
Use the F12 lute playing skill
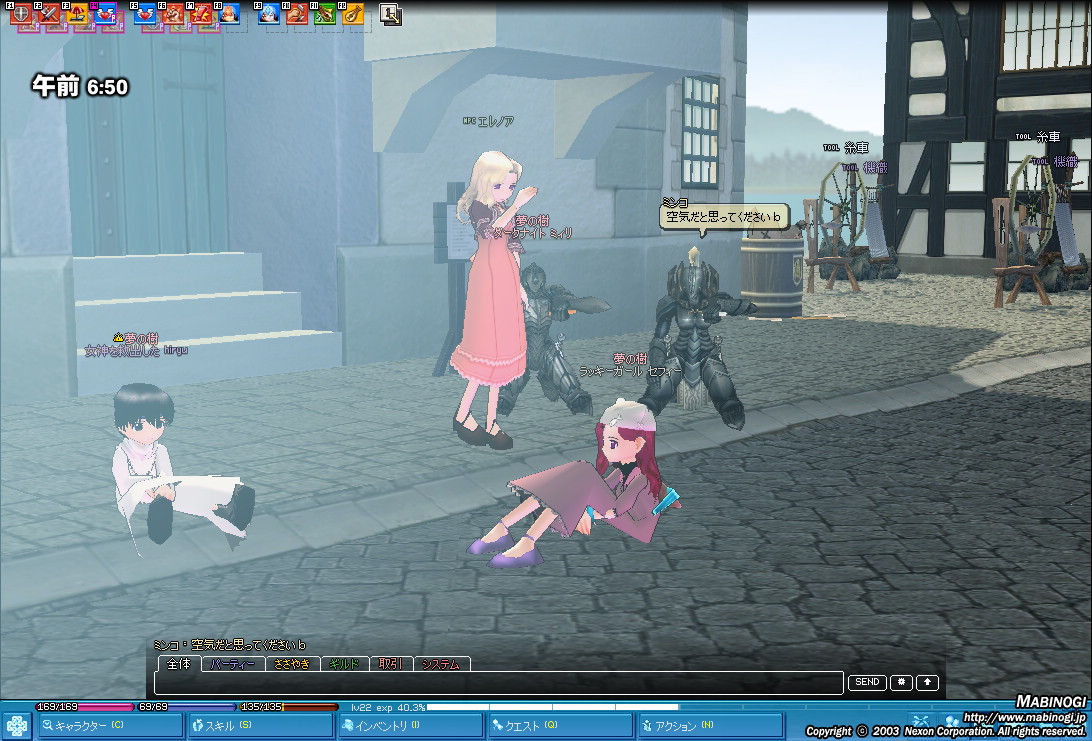click(x=352, y=13)
